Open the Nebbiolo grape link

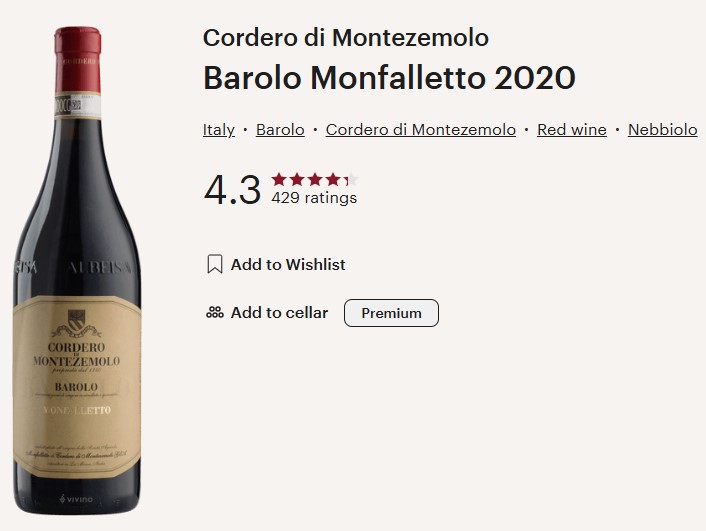click(662, 130)
